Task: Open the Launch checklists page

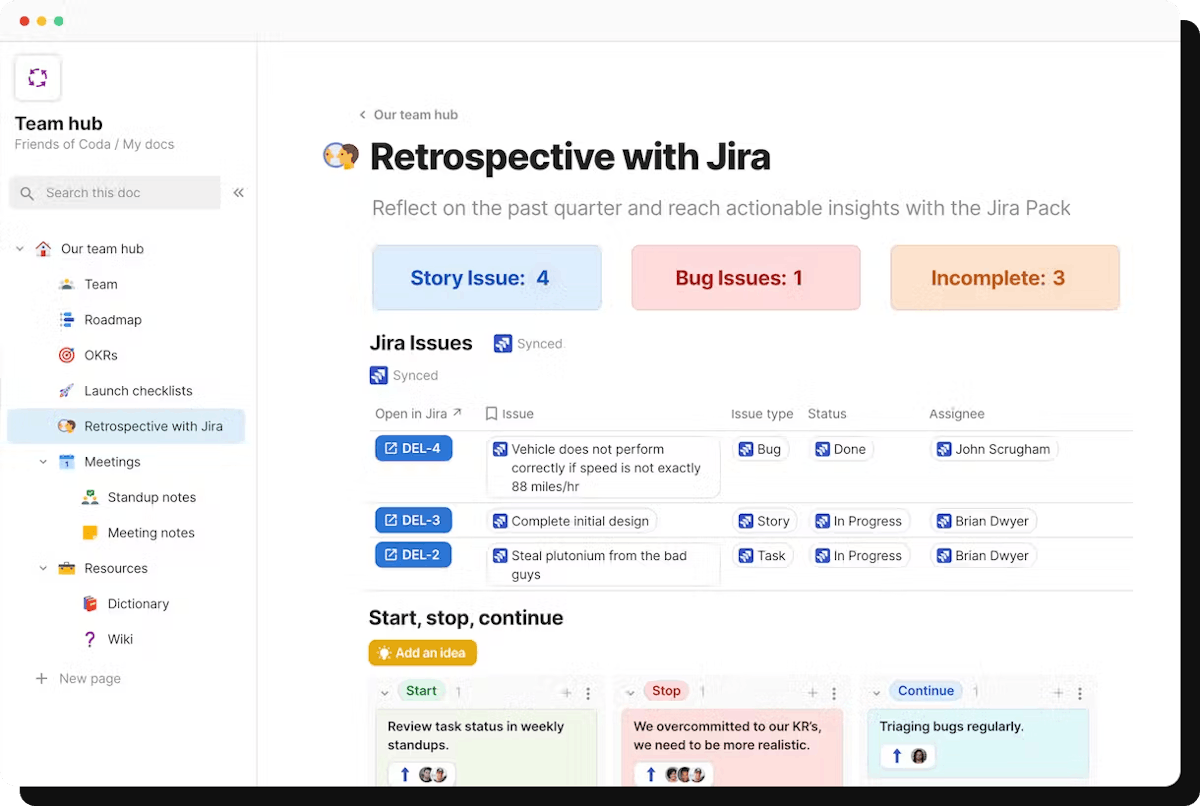Action: (138, 391)
